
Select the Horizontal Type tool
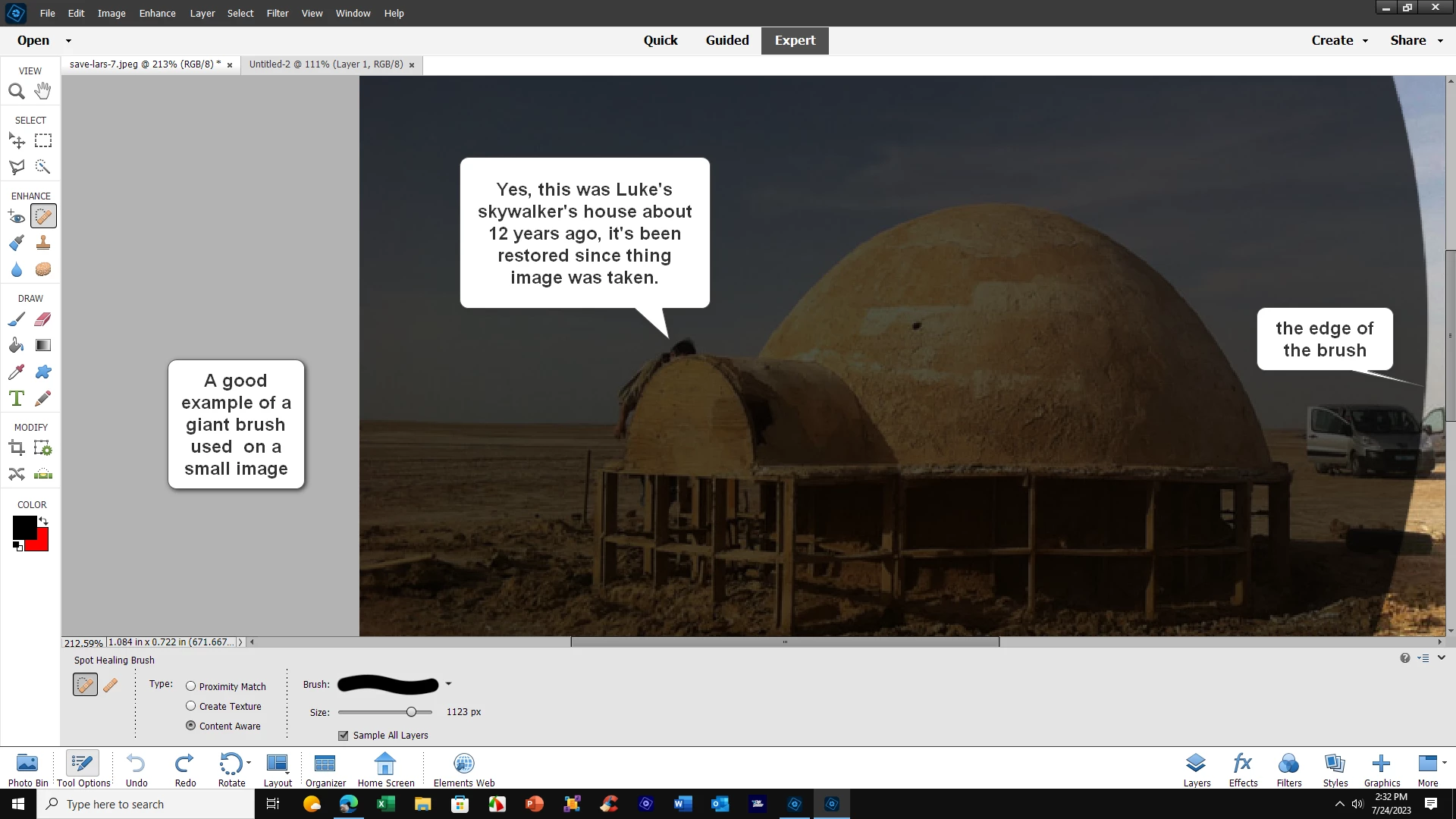(x=16, y=398)
